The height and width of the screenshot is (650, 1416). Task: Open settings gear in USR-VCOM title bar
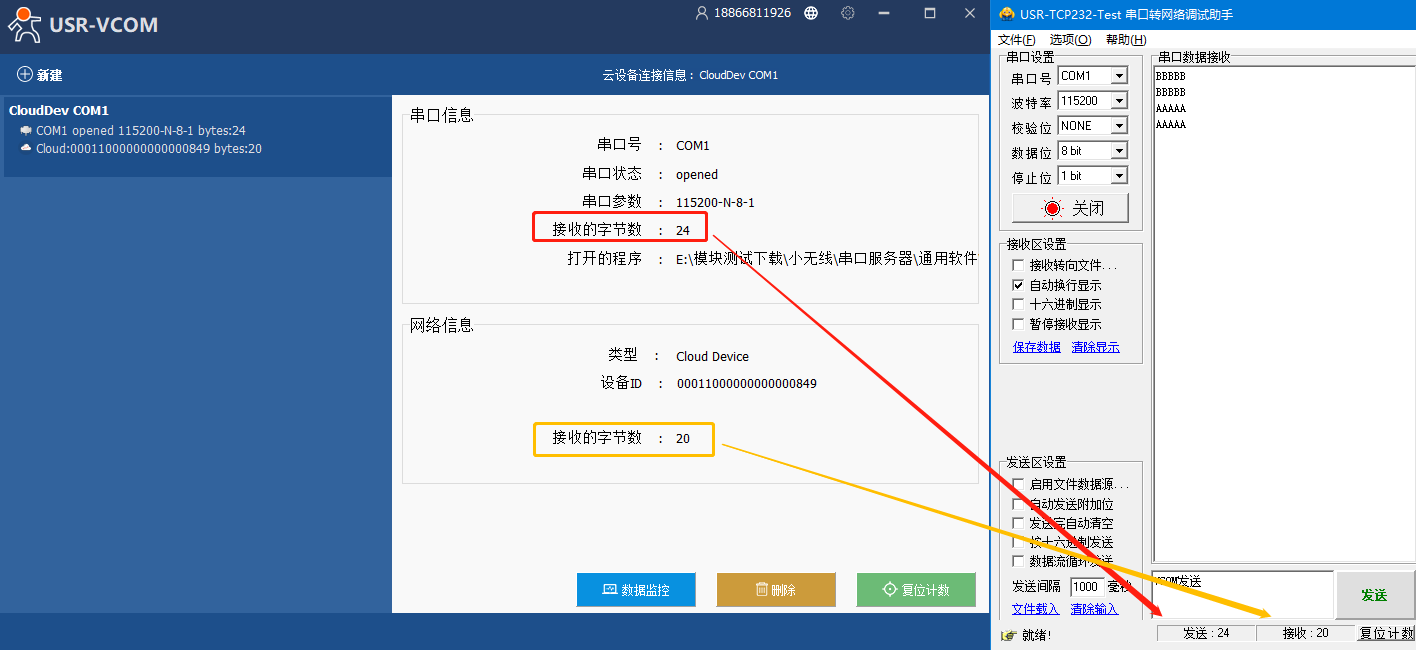pos(848,13)
